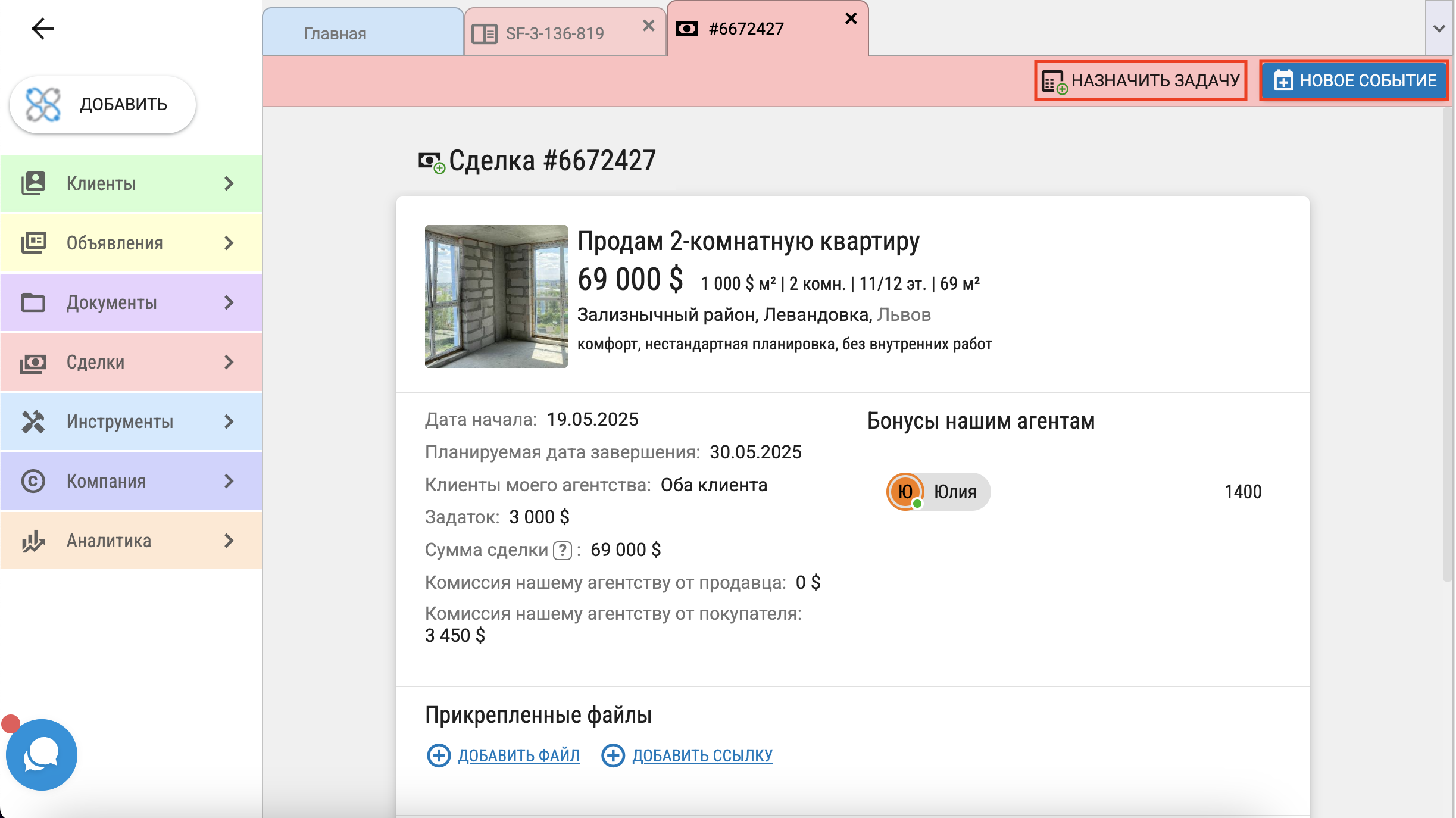Click the Оба клиента value
1456x818 pixels.
point(714,485)
